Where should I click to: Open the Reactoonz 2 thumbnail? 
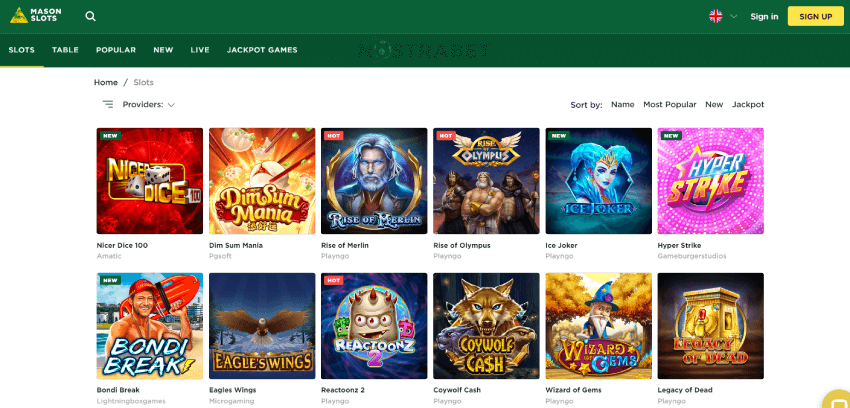pos(374,326)
